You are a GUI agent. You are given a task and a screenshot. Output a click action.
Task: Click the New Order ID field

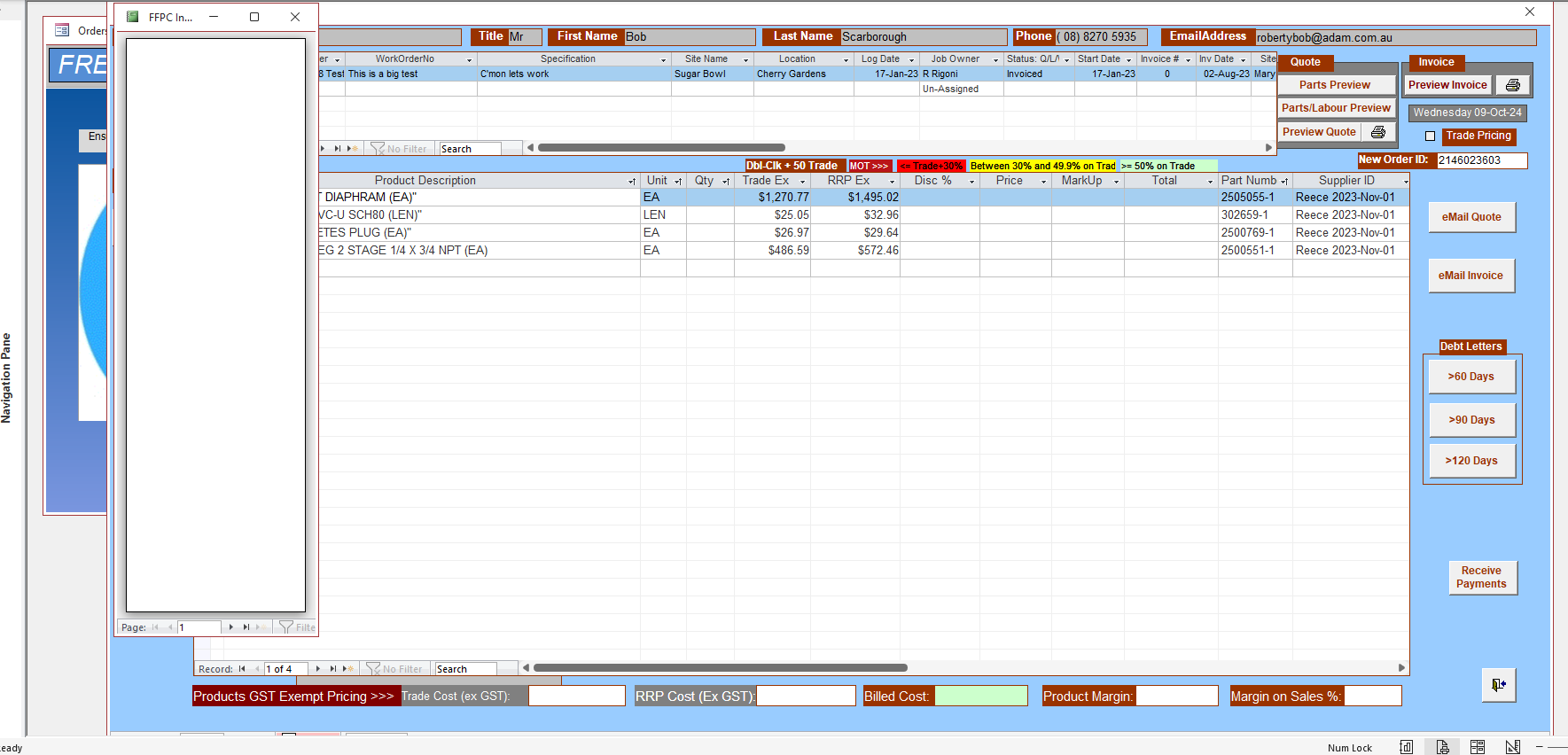(1482, 160)
